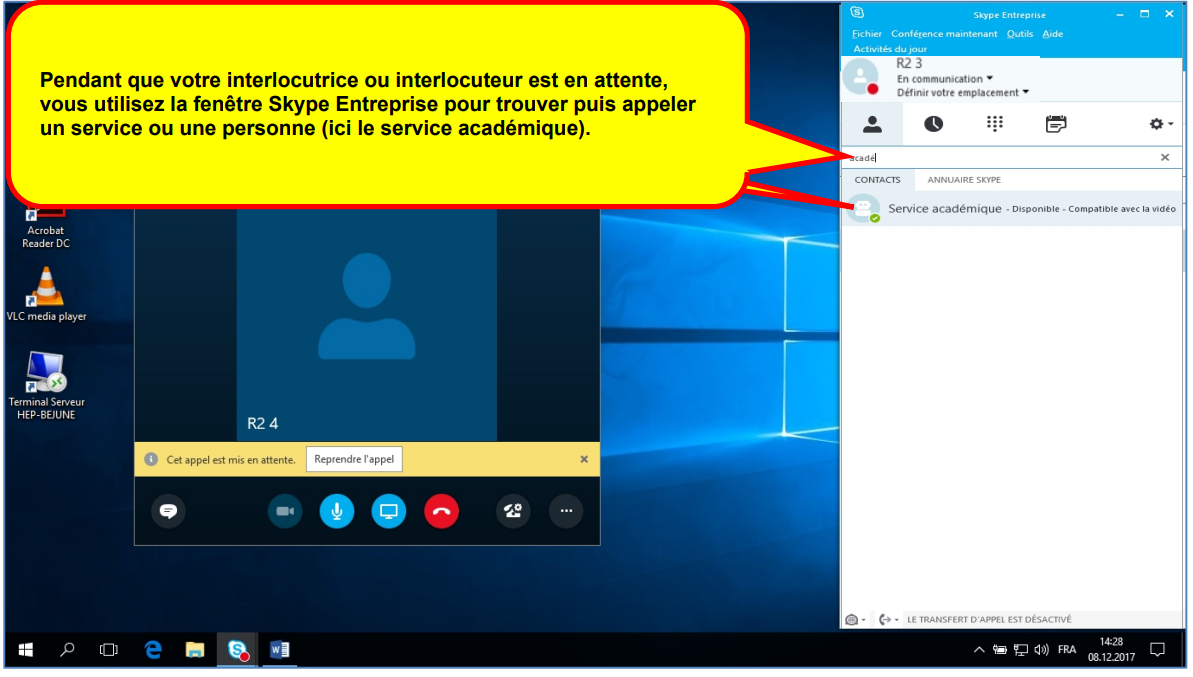Open the dial pad icon

pyautogui.click(x=994, y=124)
